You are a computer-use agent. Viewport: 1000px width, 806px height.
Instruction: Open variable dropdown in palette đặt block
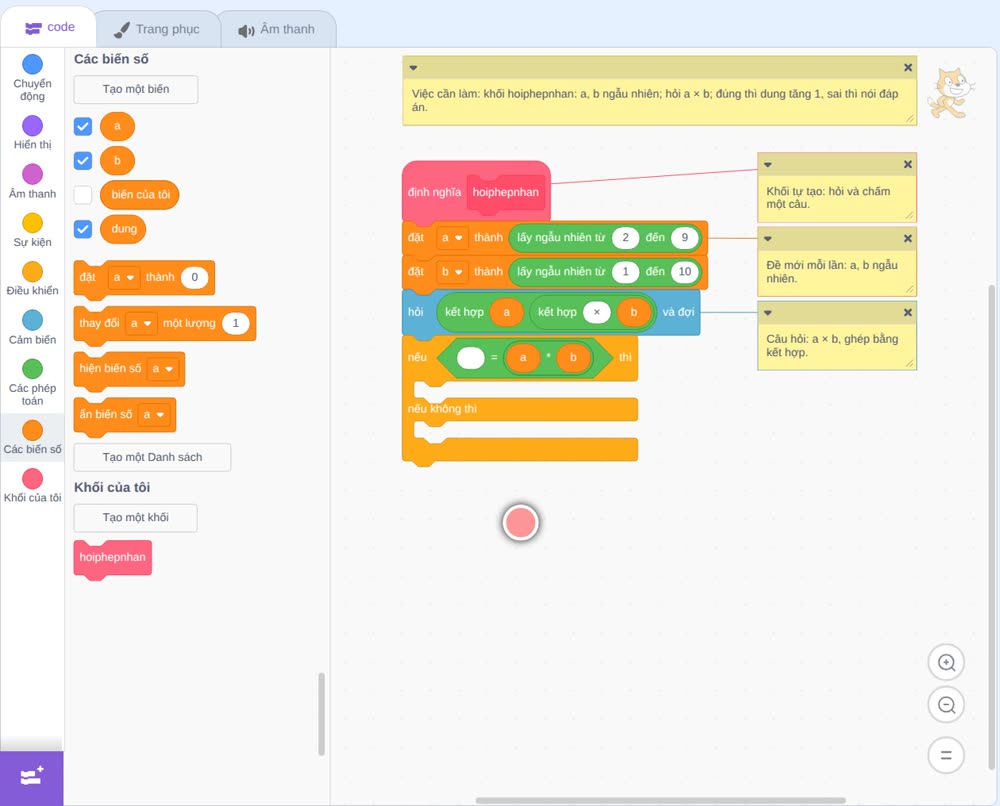(124, 277)
